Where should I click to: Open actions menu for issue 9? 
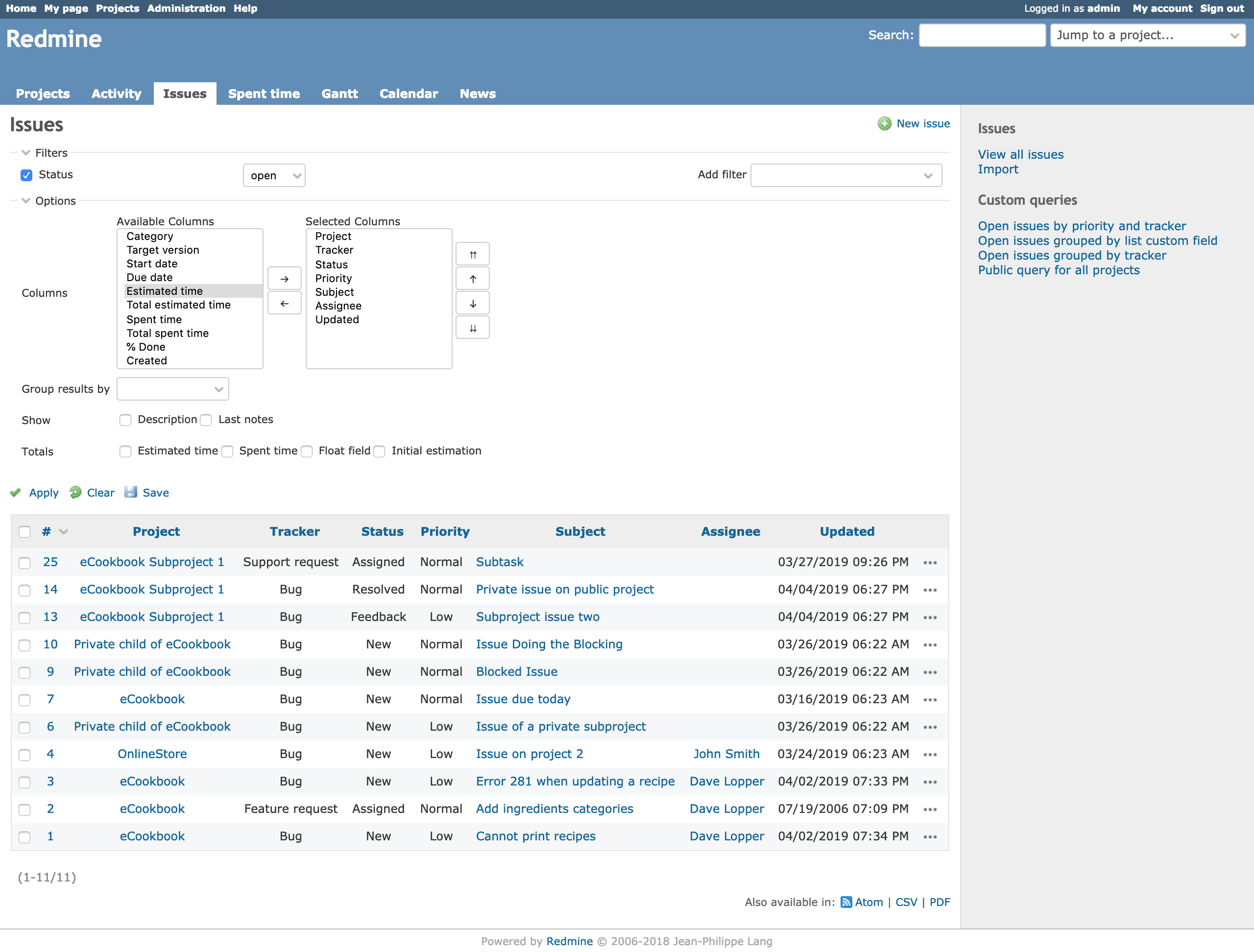click(930, 672)
